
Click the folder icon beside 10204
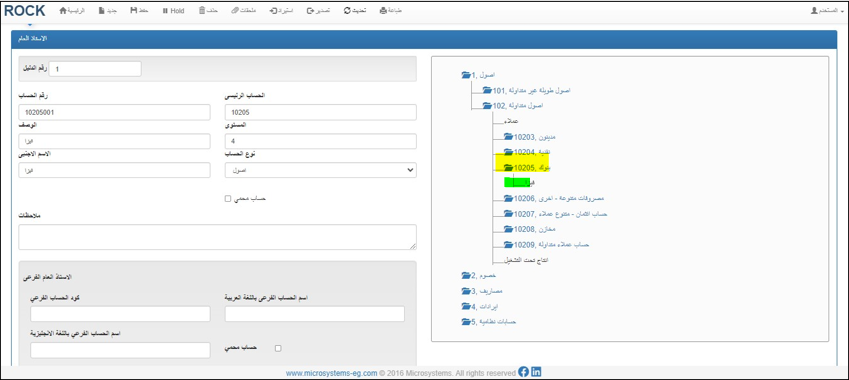[x=508, y=152]
